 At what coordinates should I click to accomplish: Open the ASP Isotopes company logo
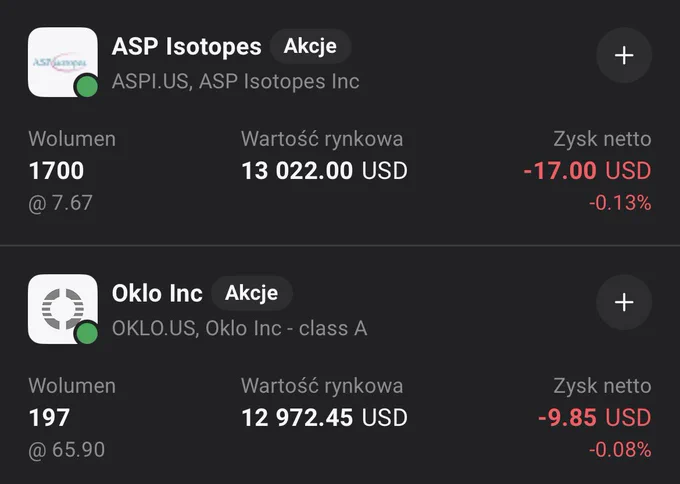62,62
